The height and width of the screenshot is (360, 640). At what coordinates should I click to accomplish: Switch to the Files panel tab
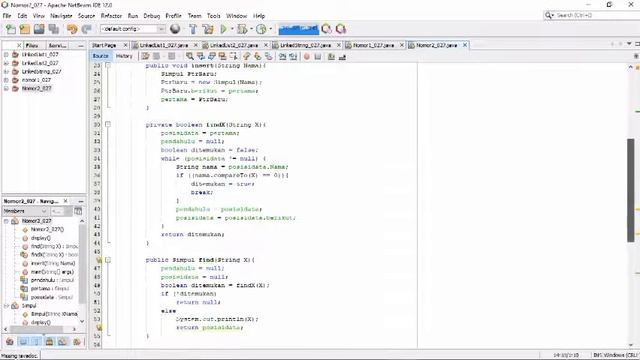tap(32, 45)
